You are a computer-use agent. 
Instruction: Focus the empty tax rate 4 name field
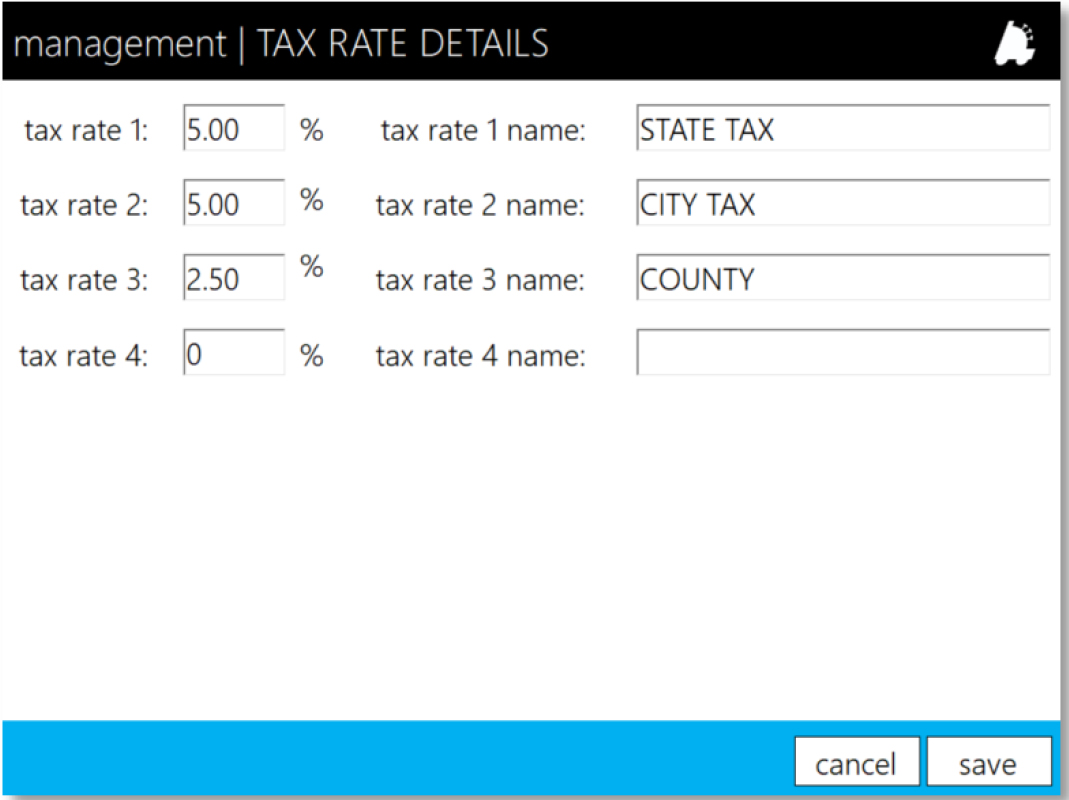click(x=843, y=353)
